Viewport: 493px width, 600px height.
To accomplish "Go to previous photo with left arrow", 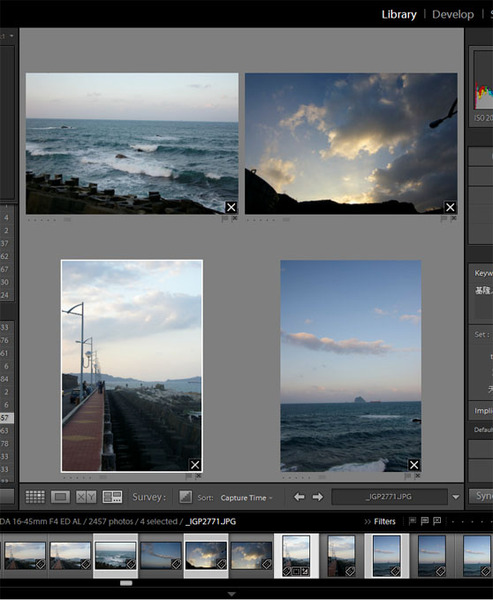I will pyautogui.click(x=299, y=497).
